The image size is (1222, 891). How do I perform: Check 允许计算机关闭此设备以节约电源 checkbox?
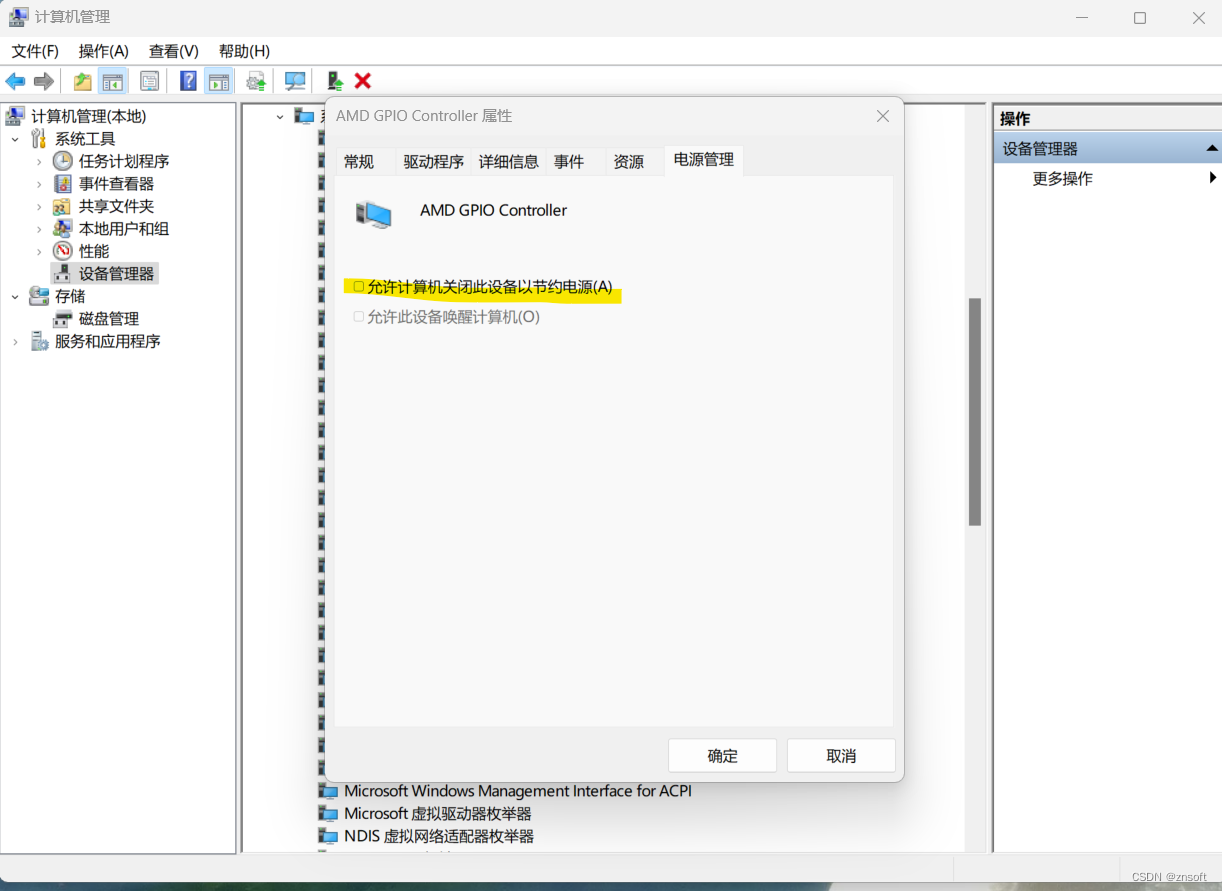[x=359, y=287]
